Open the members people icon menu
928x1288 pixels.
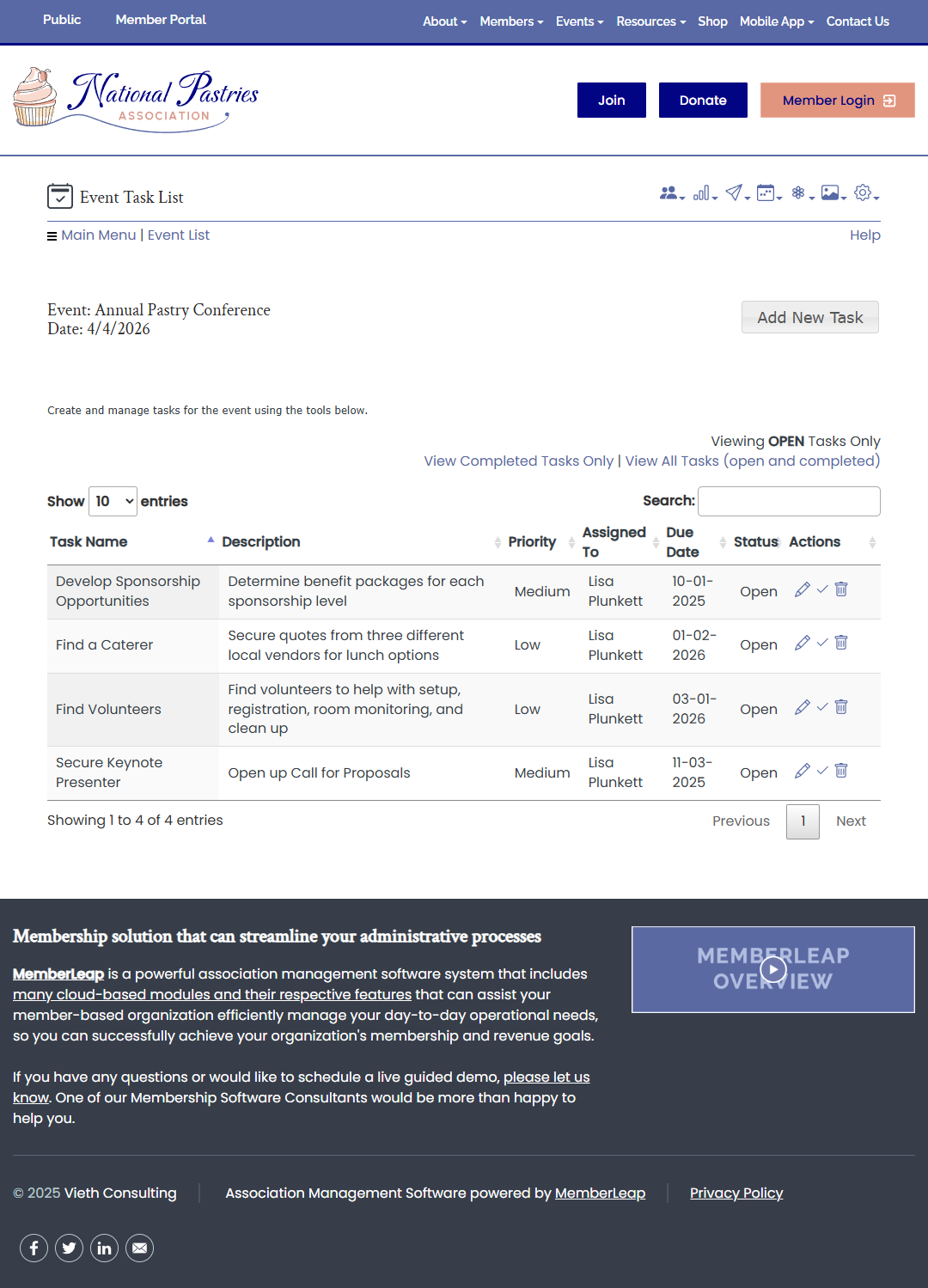pos(671,193)
